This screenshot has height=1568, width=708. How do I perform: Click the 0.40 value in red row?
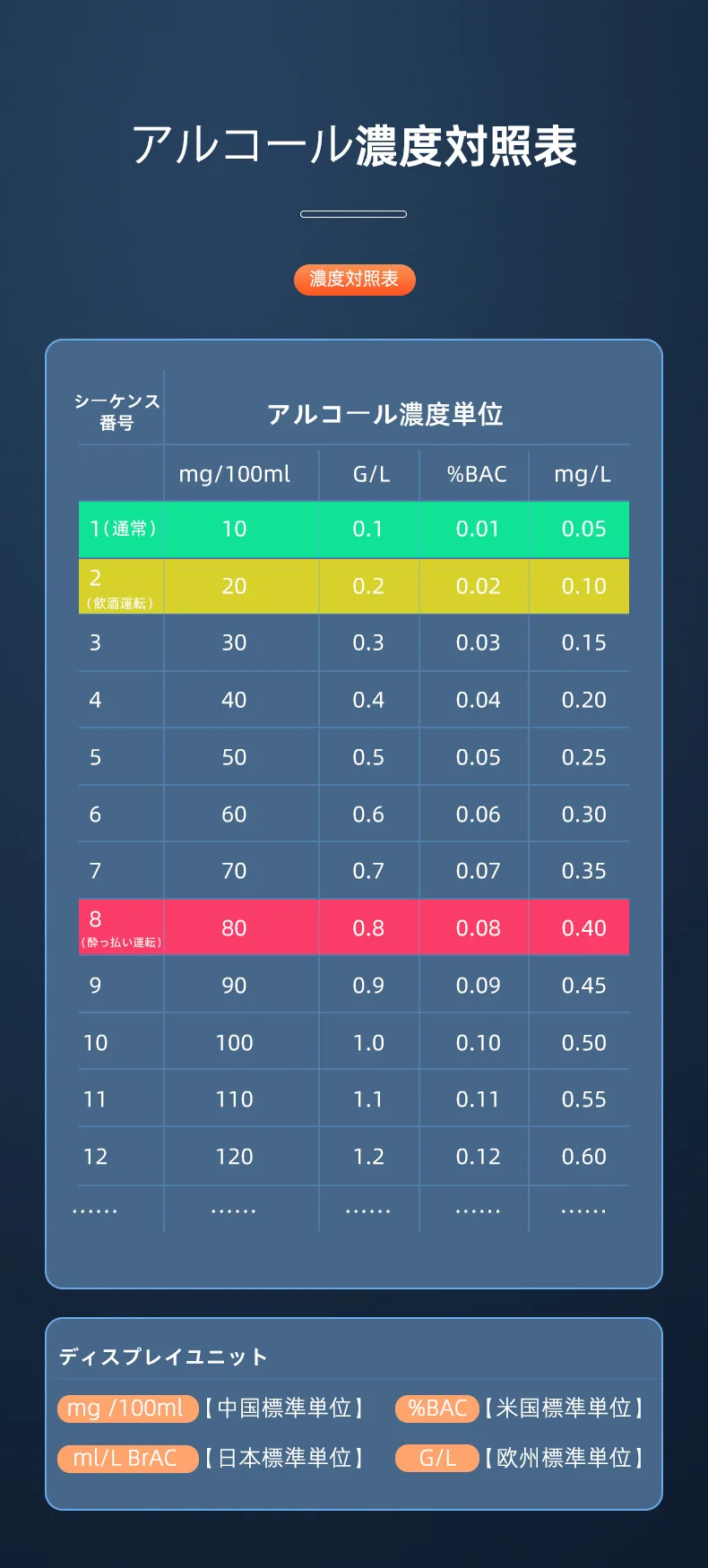pyautogui.click(x=583, y=928)
